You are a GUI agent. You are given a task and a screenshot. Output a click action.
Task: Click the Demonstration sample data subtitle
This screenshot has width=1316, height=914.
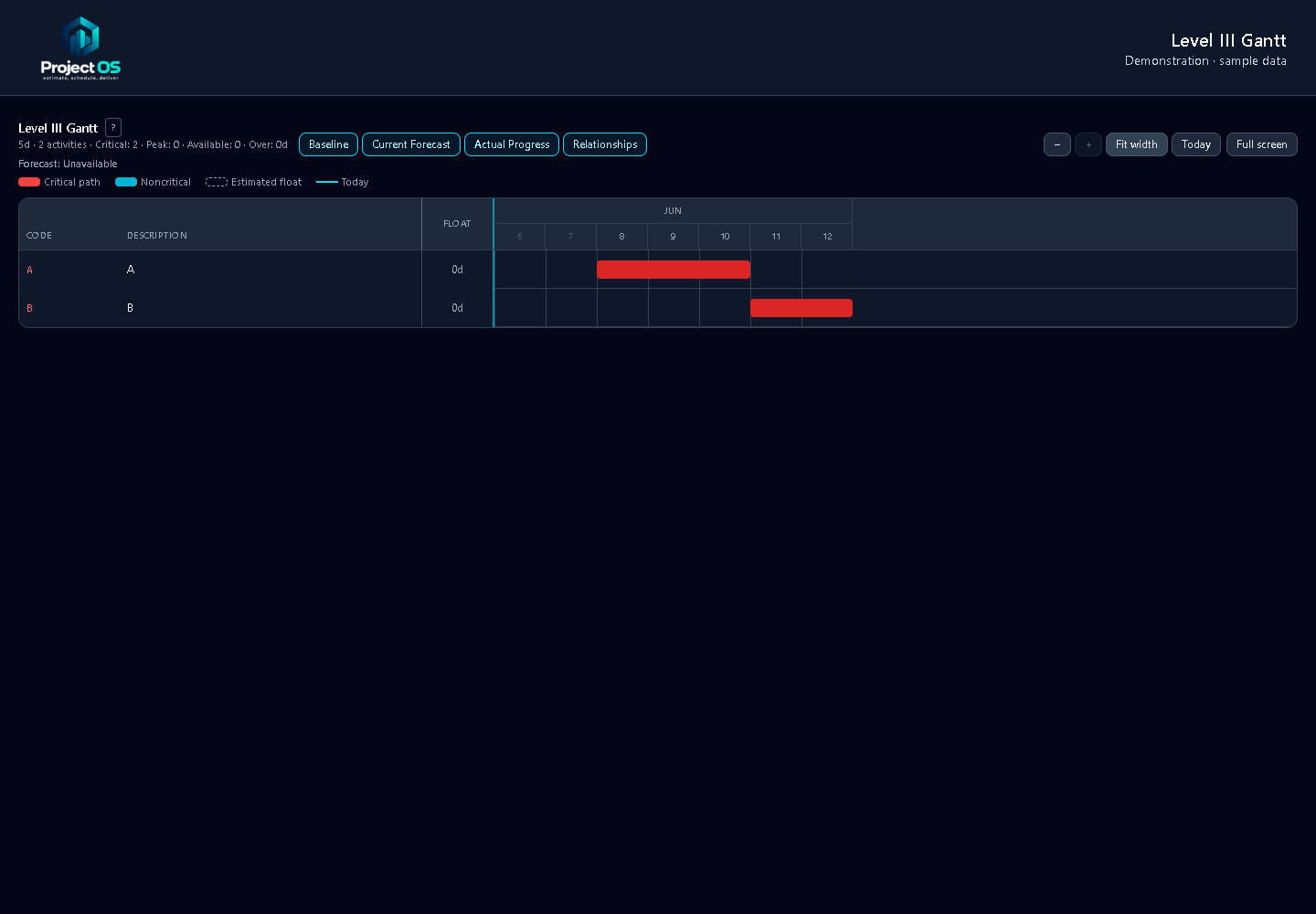[x=1205, y=61]
